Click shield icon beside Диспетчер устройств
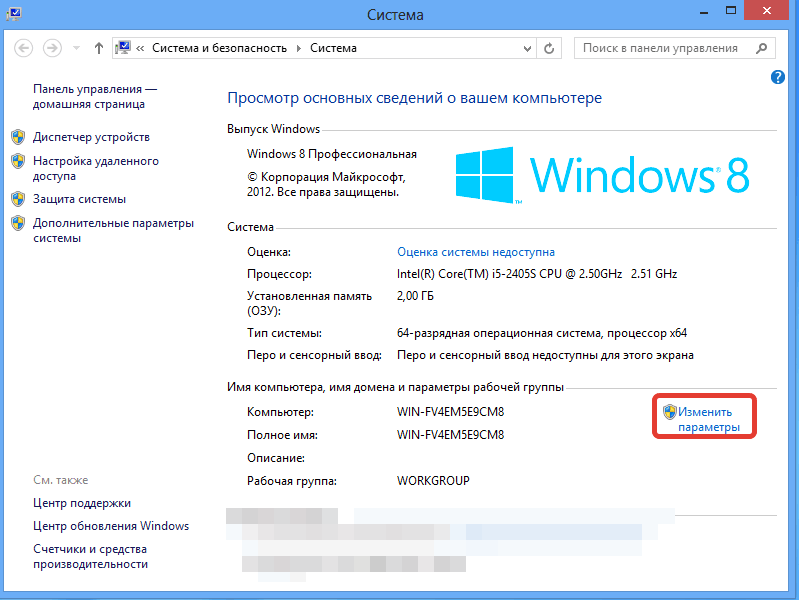The image size is (799, 600). [18, 137]
